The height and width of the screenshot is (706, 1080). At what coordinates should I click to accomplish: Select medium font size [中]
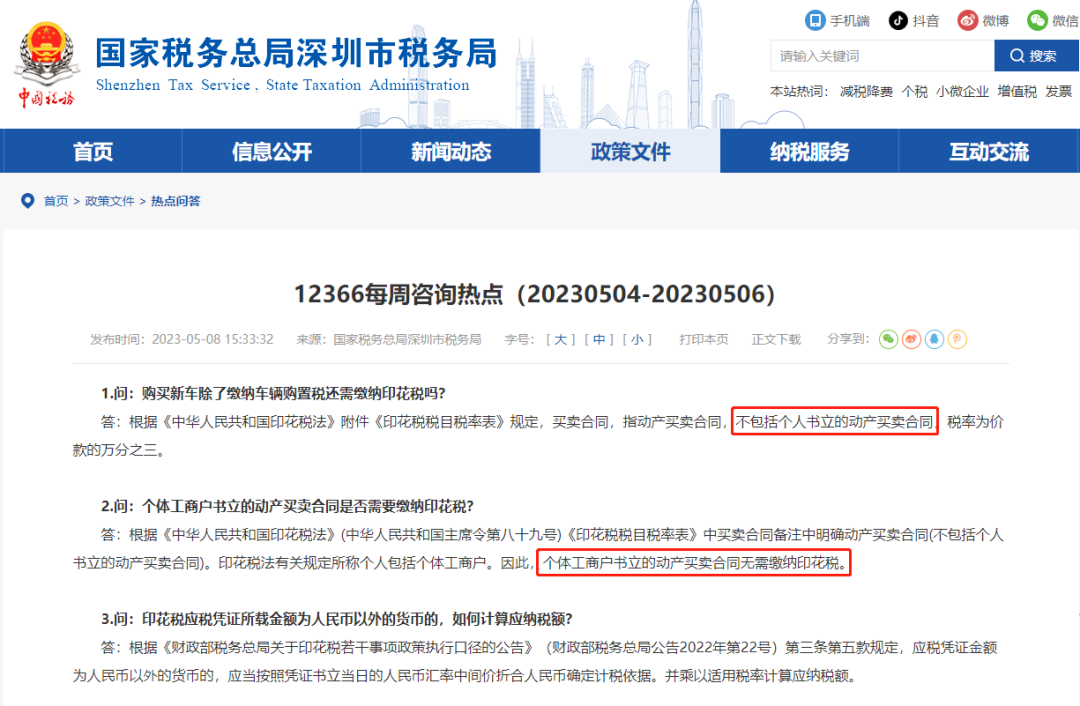tap(598, 339)
